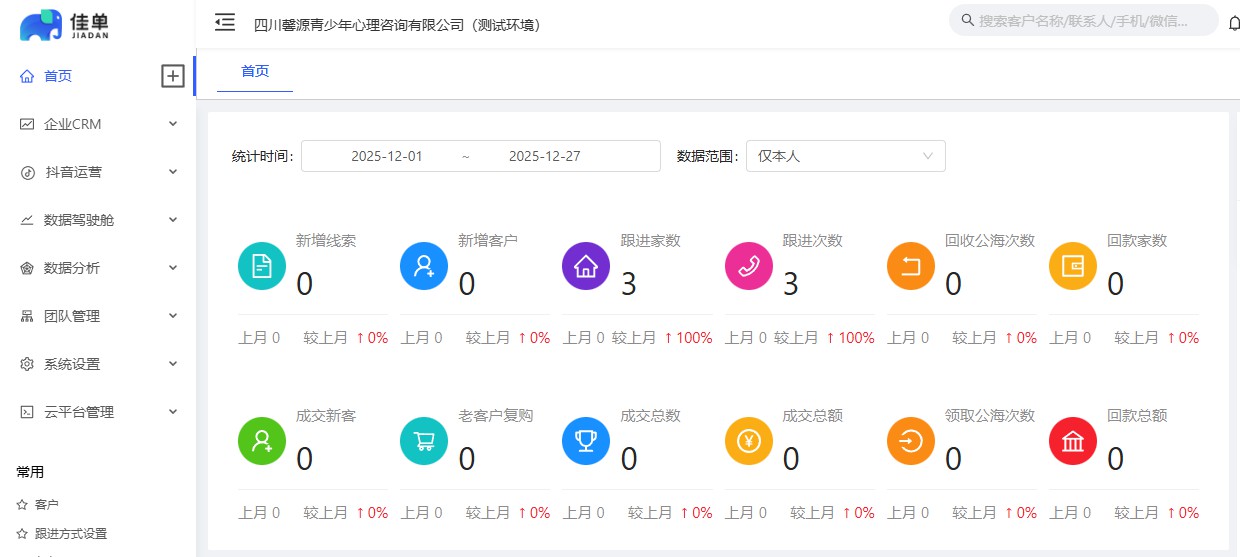Image resolution: width=1240 pixels, height=557 pixels.
Task: Expand the 企业CRM menu chevron
Action: click(173, 124)
